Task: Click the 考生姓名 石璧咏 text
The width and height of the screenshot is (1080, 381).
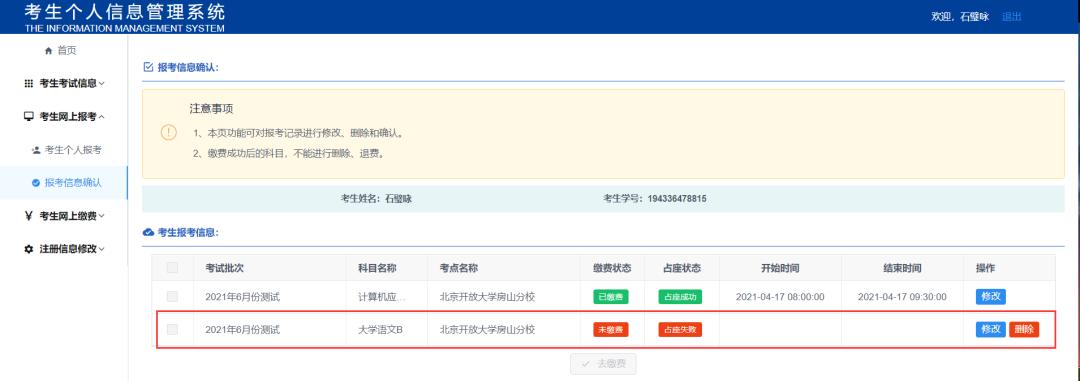Action: click(376, 198)
